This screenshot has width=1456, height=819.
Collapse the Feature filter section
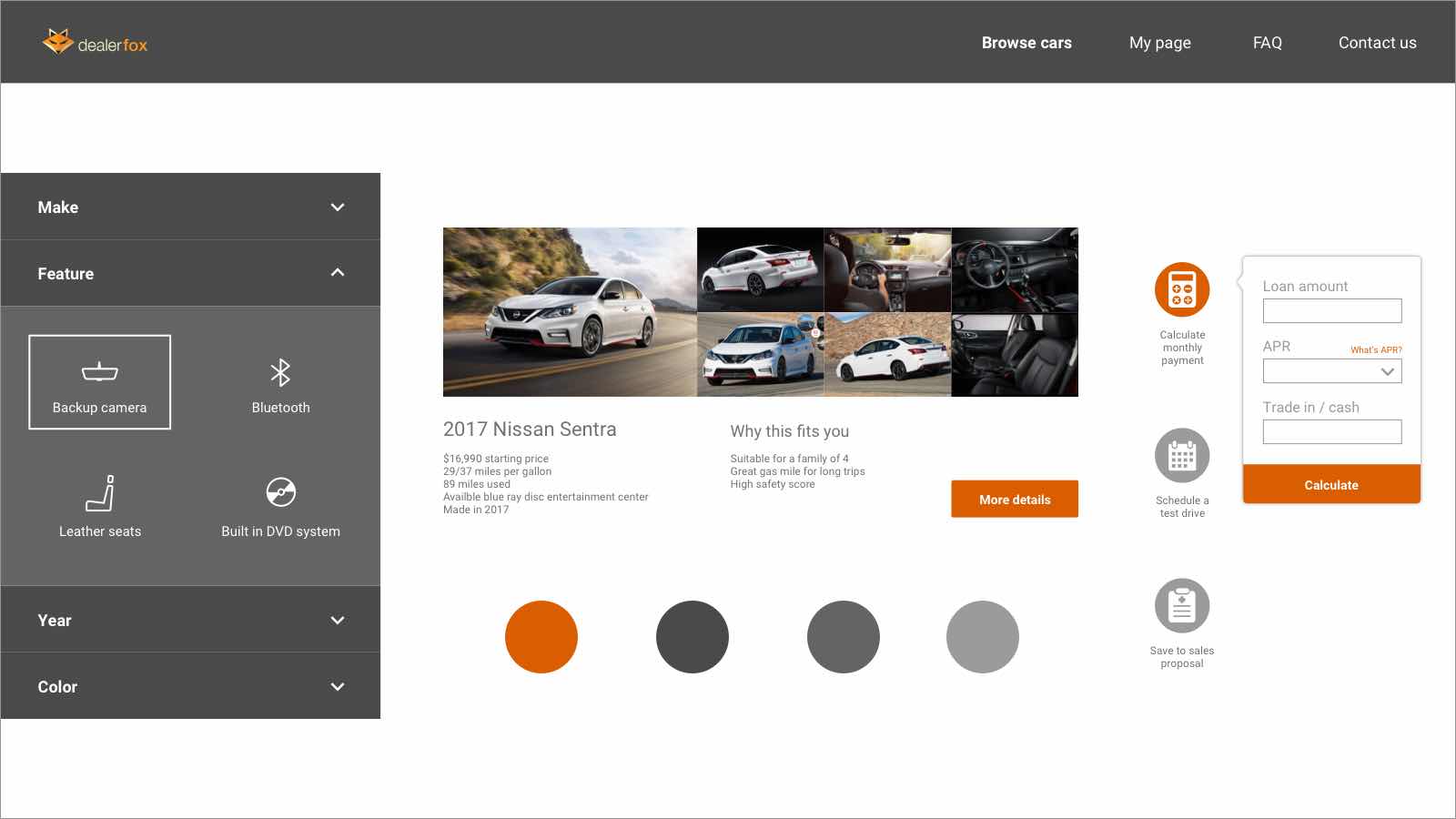(x=190, y=273)
